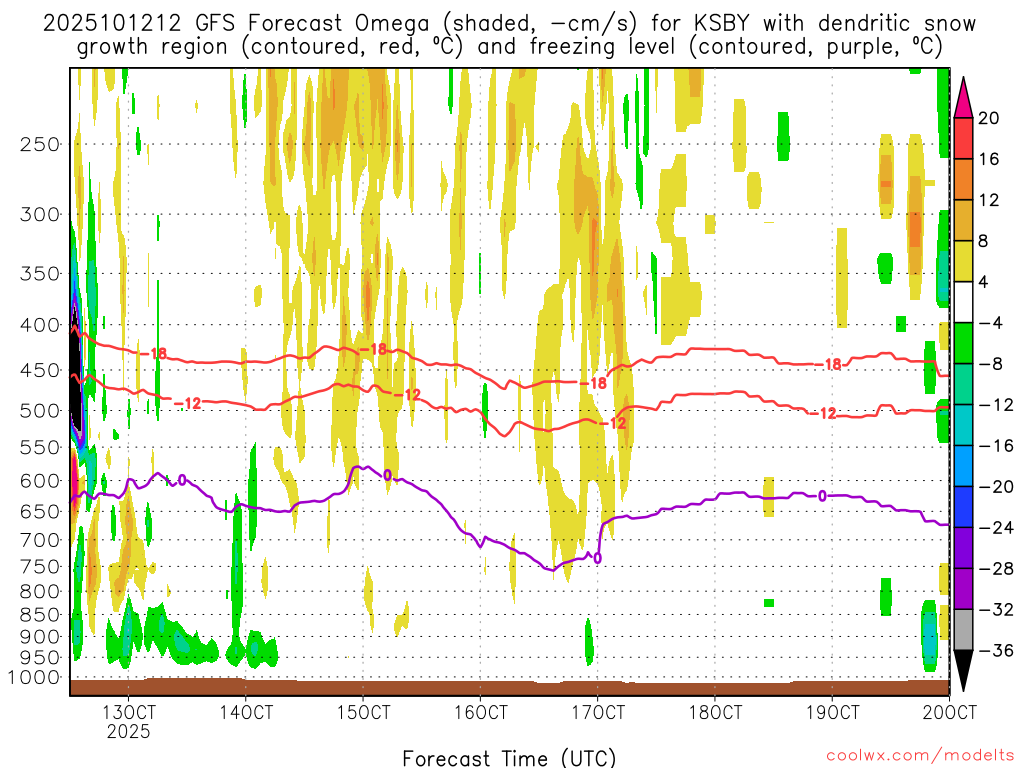This screenshot has width=1024, height=768.
Task: Click the 150CT time axis label
Action: pos(363,711)
